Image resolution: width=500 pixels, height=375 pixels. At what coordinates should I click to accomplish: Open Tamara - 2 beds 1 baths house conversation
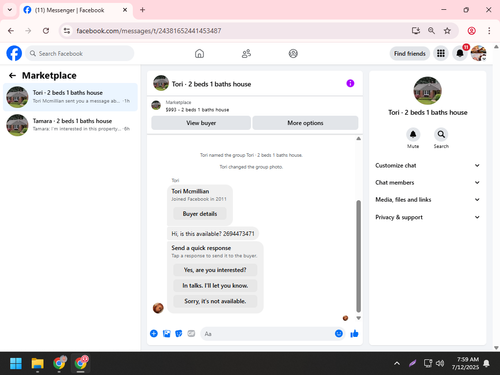click(70, 125)
